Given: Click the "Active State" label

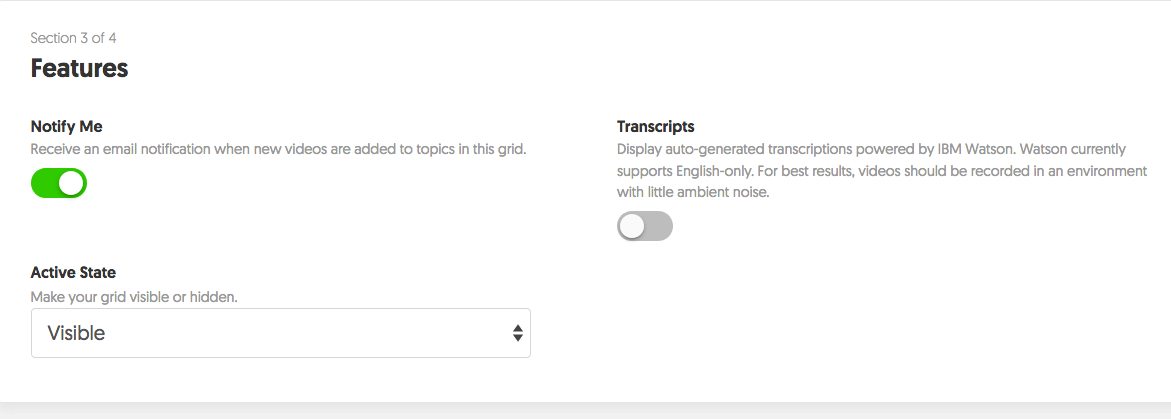Looking at the screenshot, I should coord(74,272).
